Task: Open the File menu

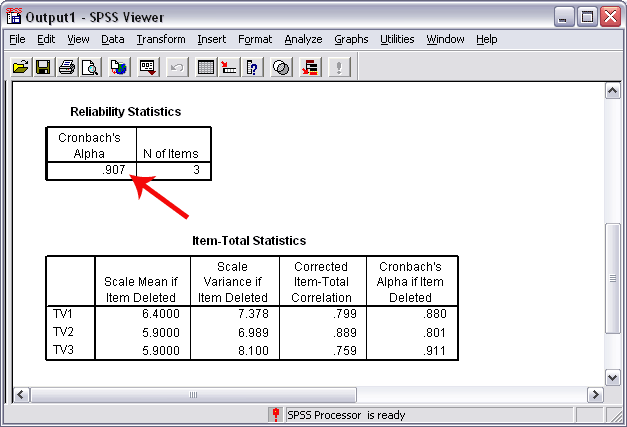Action: 17,39
